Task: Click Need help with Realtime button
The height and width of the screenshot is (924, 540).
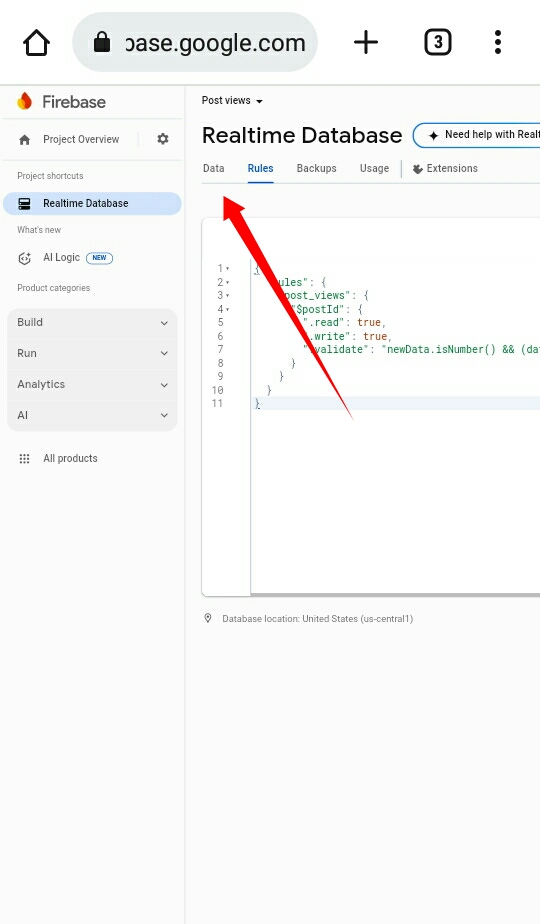Action: [x=476, y=135]
